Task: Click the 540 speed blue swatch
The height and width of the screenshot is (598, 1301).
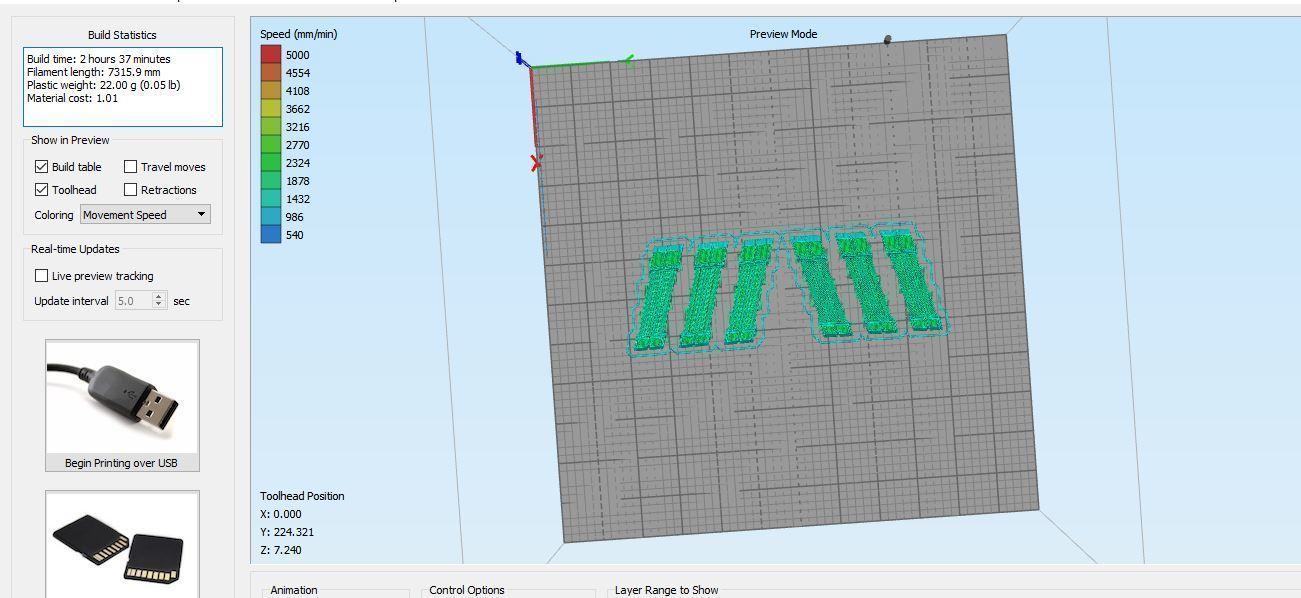Action: click(x=271, y=235)
